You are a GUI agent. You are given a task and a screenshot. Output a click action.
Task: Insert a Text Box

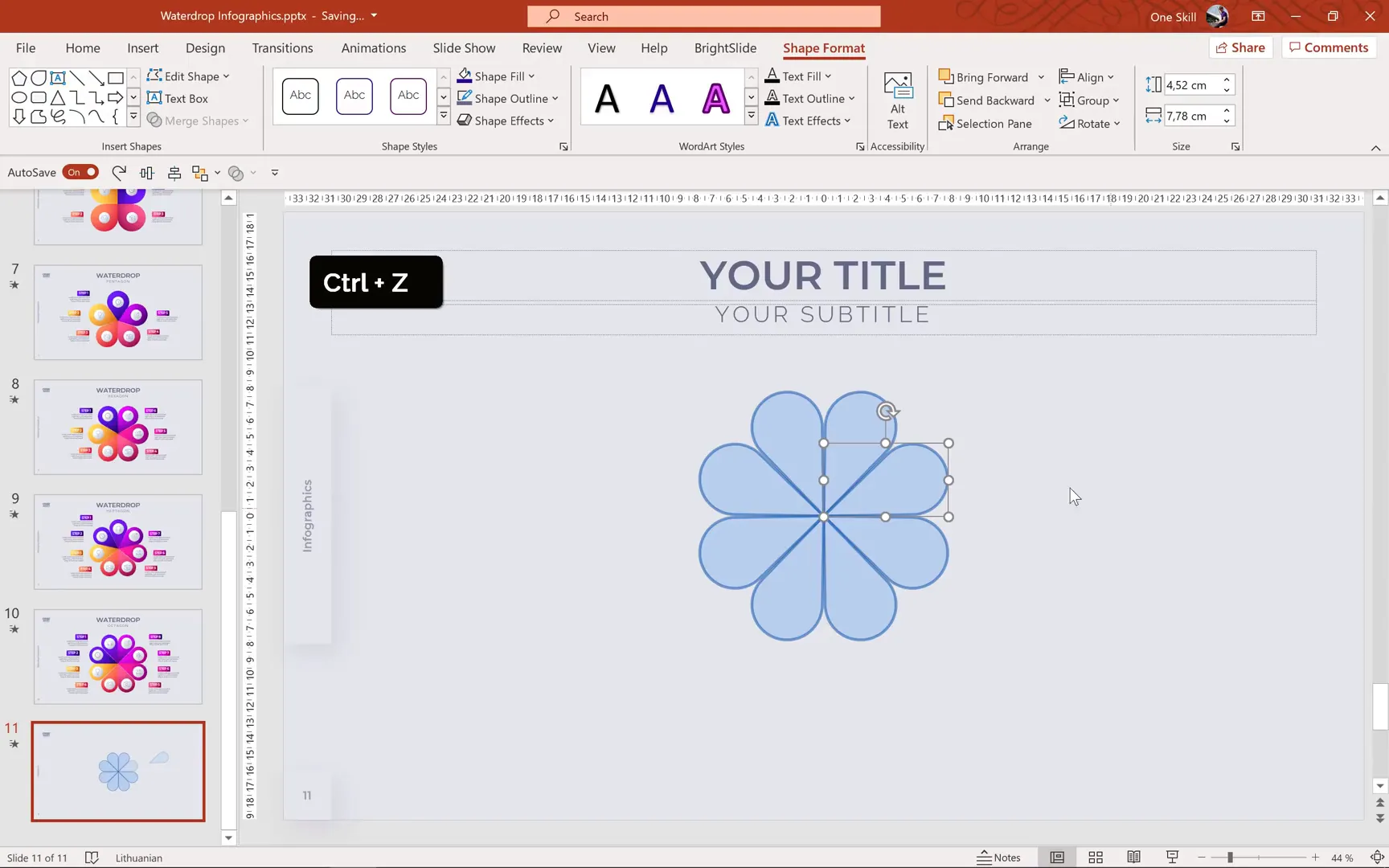(x=178, y=98)
